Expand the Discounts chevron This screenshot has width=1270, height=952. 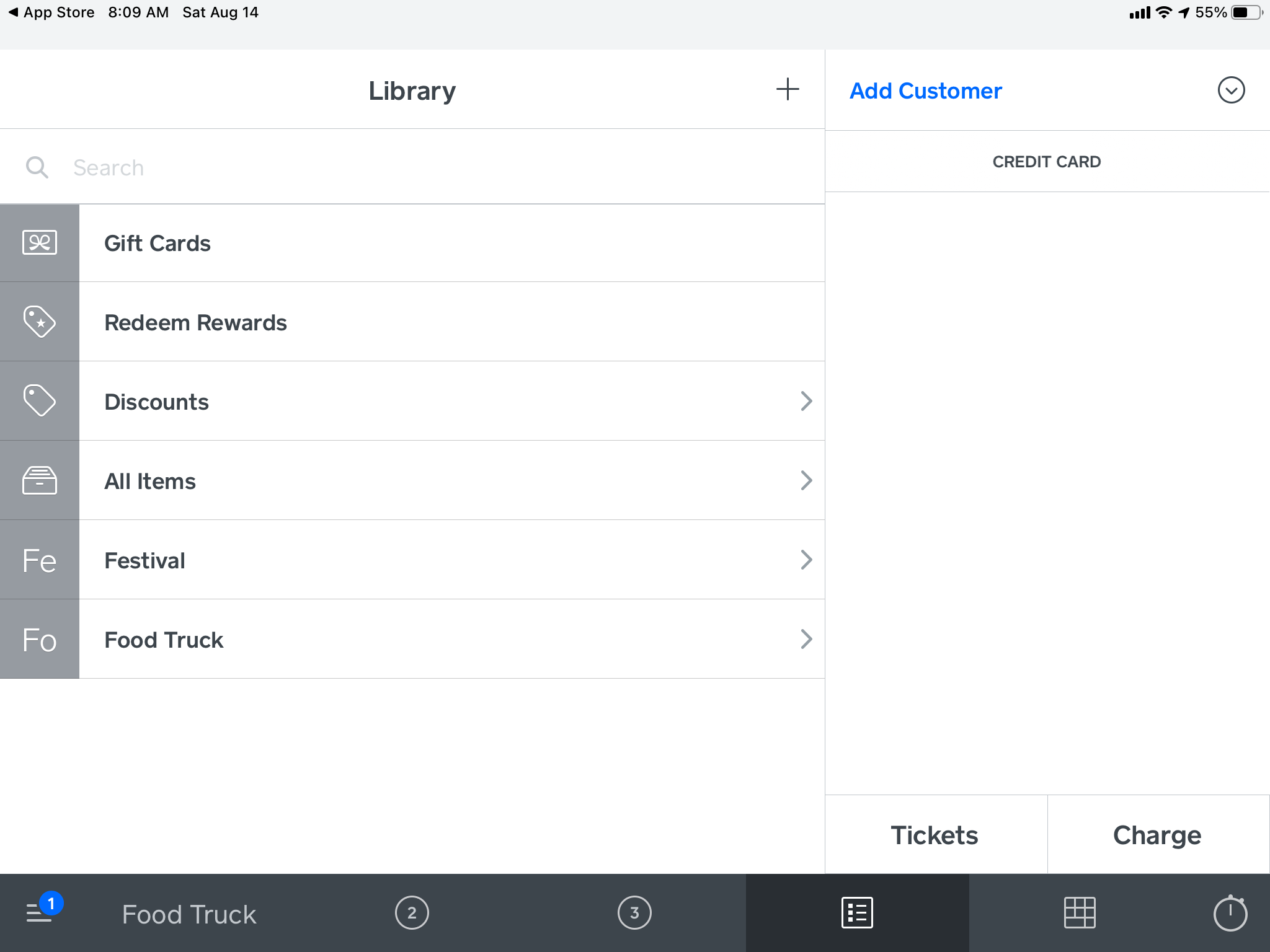(806, 401)
